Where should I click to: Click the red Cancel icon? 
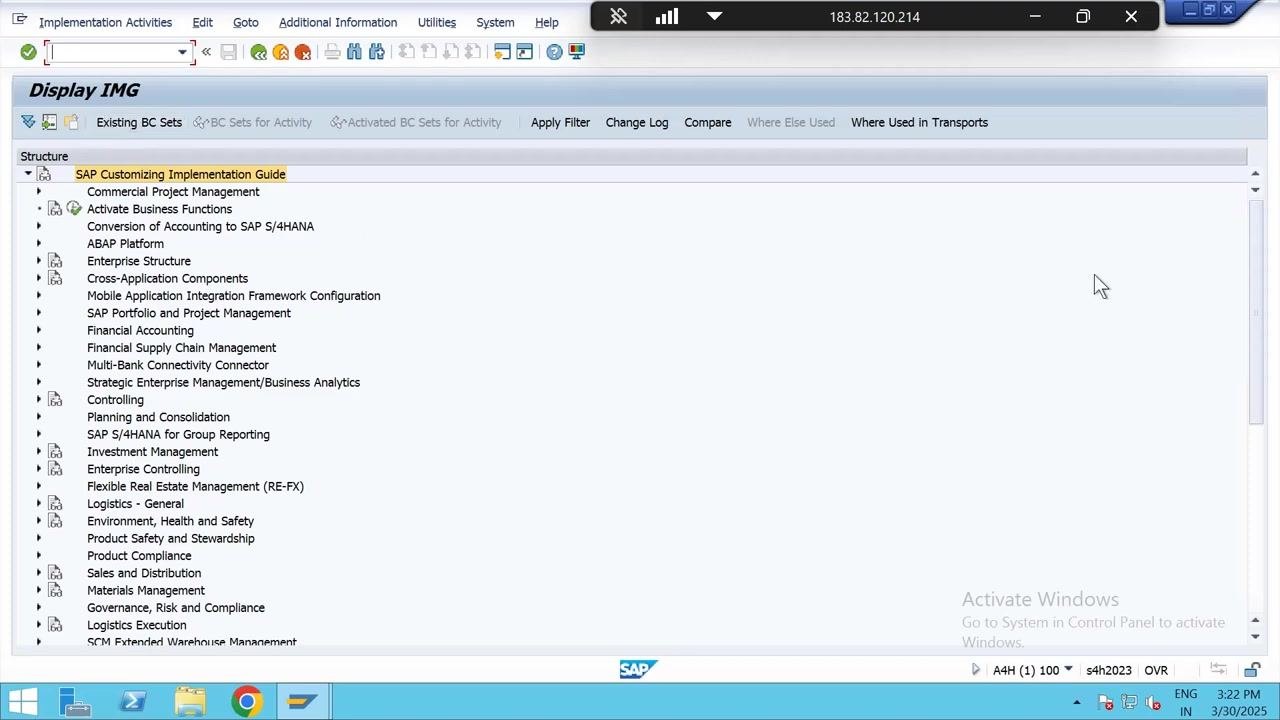(x=303, y=52)
